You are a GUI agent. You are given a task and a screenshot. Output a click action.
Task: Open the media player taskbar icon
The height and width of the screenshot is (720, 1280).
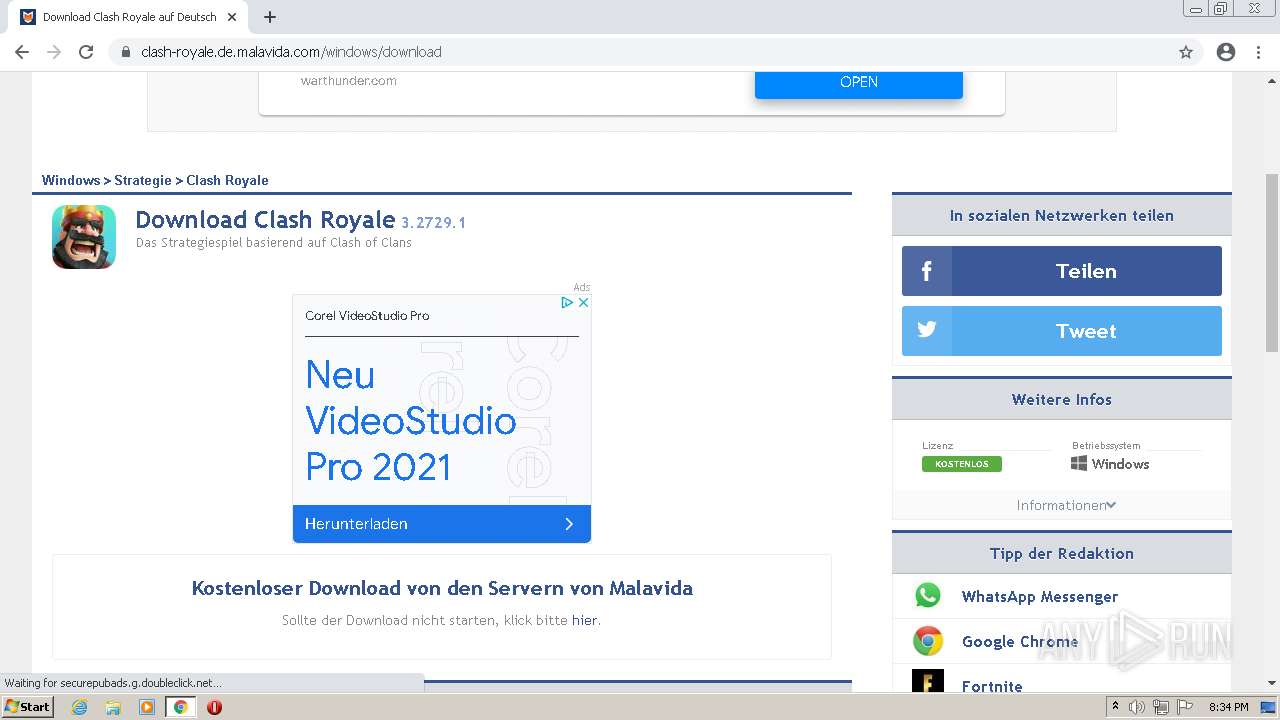[x=147, y=707]
